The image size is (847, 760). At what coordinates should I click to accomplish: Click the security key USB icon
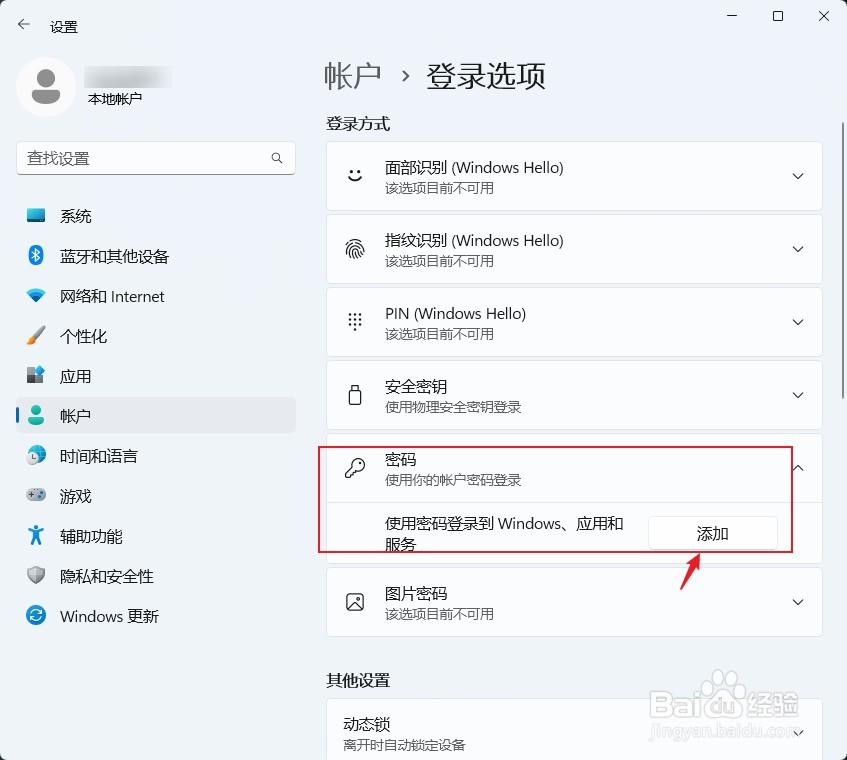point(355,395)
